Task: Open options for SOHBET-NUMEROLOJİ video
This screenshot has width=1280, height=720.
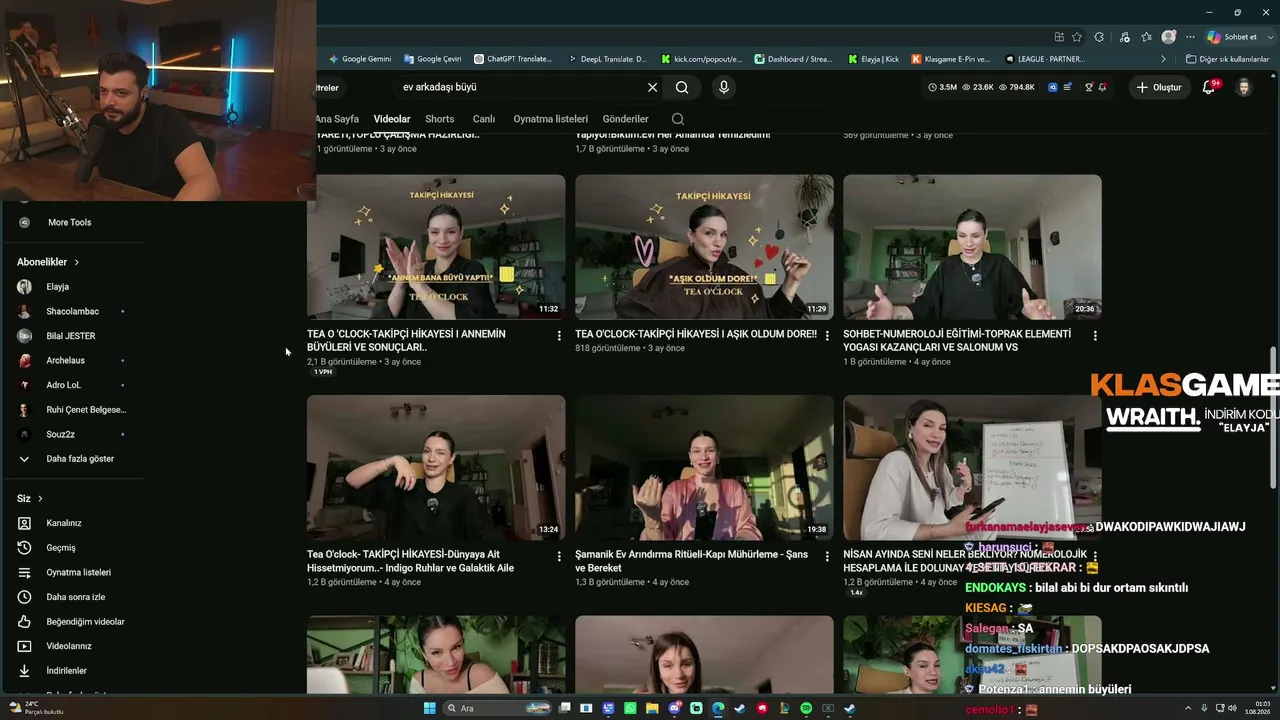Action: point(1095,336)
